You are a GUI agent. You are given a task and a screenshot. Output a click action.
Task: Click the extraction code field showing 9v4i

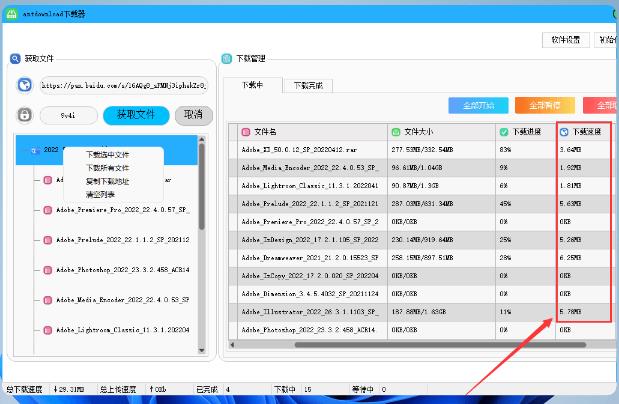click(68, 115)
